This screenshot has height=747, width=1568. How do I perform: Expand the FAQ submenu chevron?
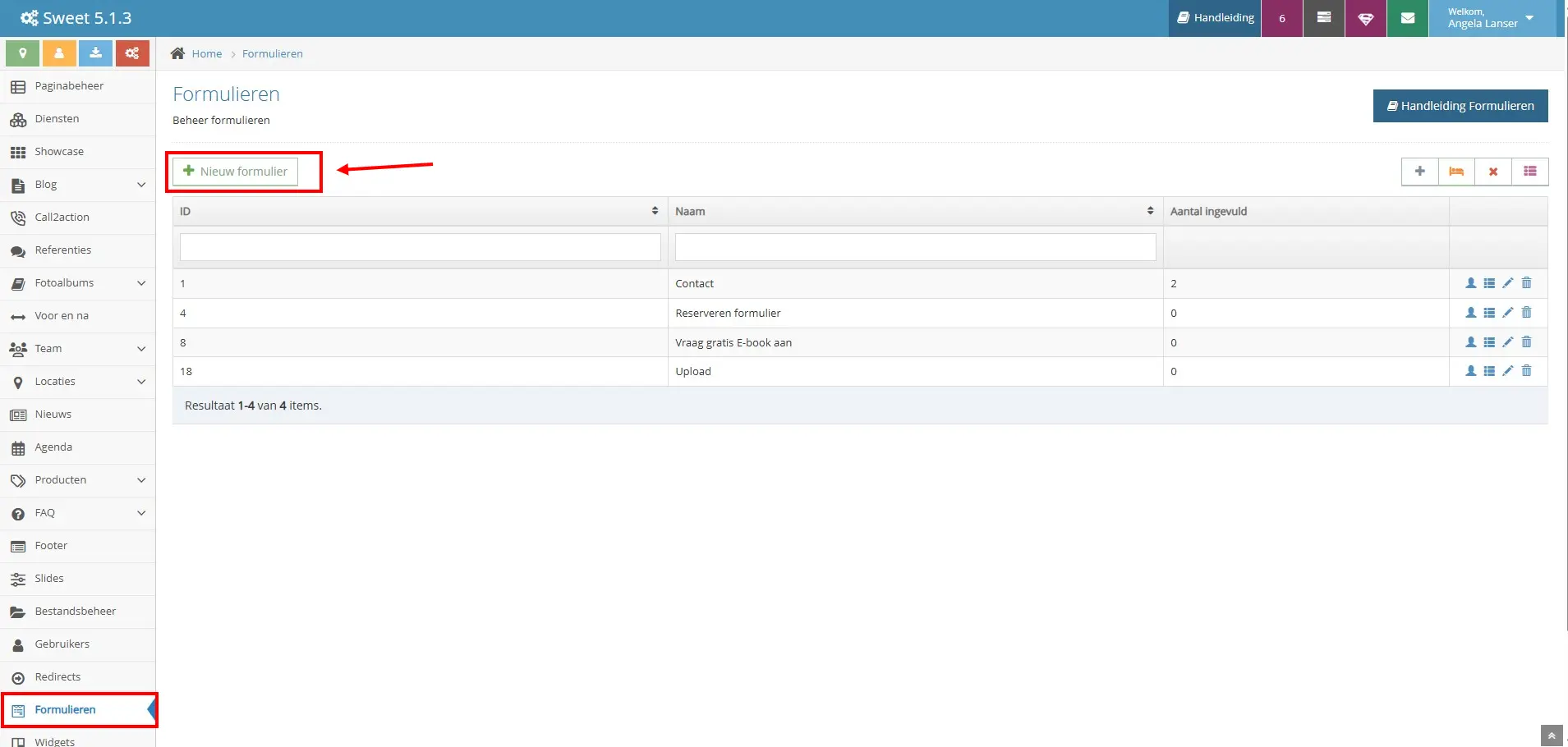[x=141, y=513]
